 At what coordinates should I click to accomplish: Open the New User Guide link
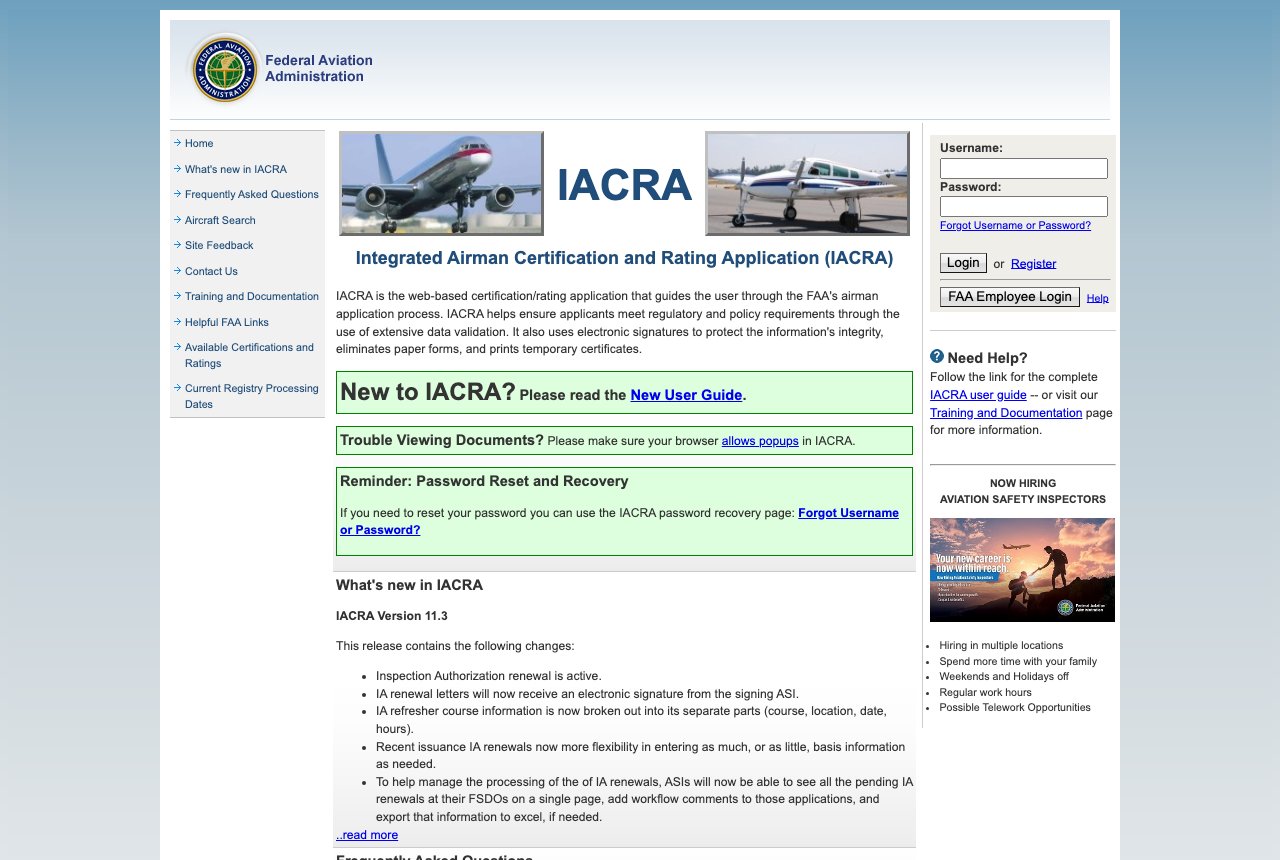coord(686,395)
